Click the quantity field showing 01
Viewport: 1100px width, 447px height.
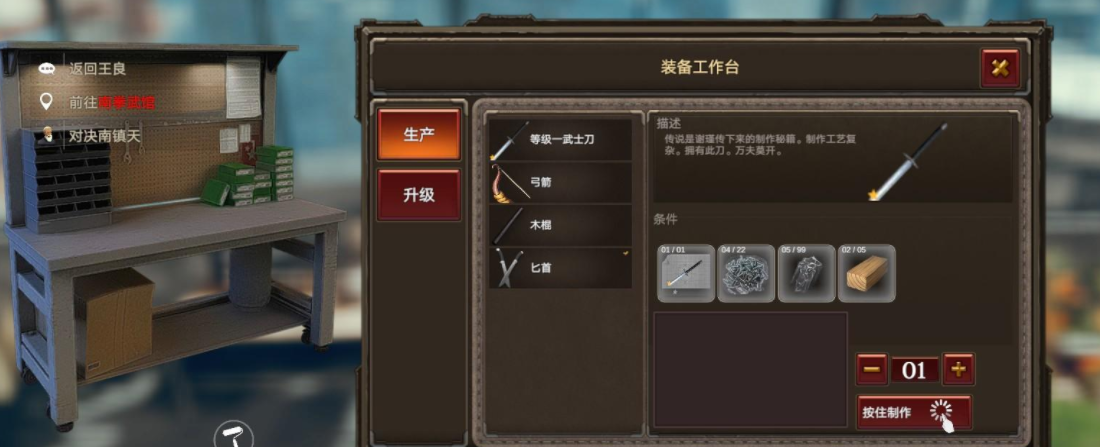click(915, 370)
